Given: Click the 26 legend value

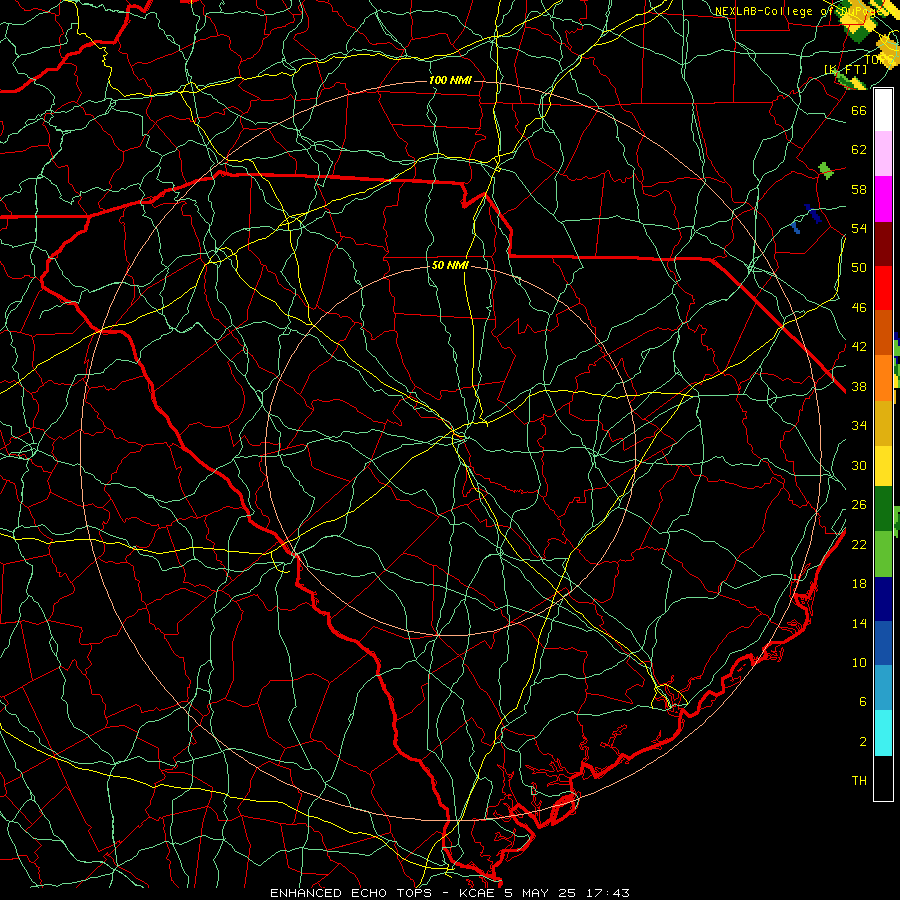Looking at the screenshot, I should (859, 505).
